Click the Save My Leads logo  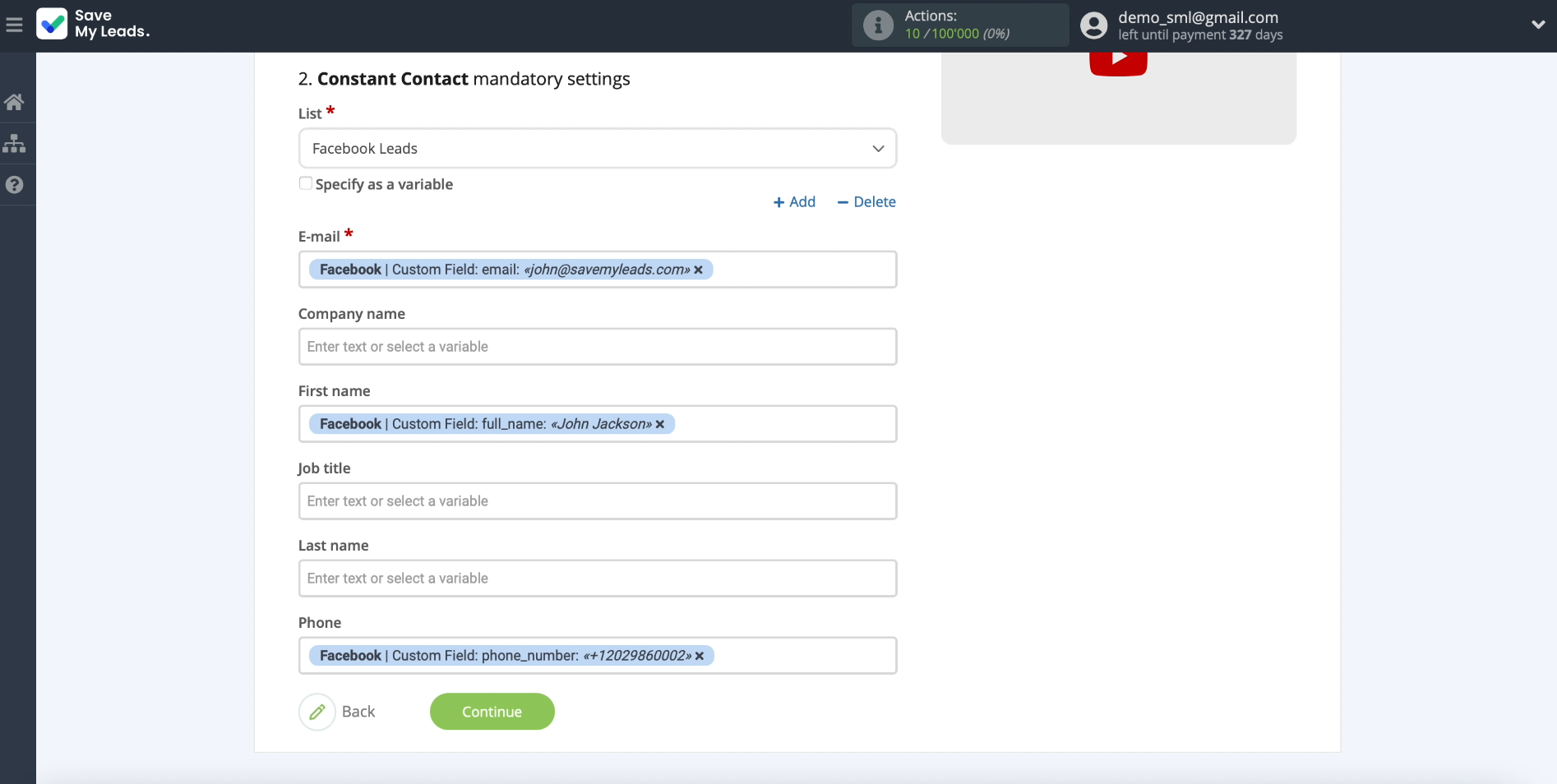pyautogui.click(x=93, y=24)
